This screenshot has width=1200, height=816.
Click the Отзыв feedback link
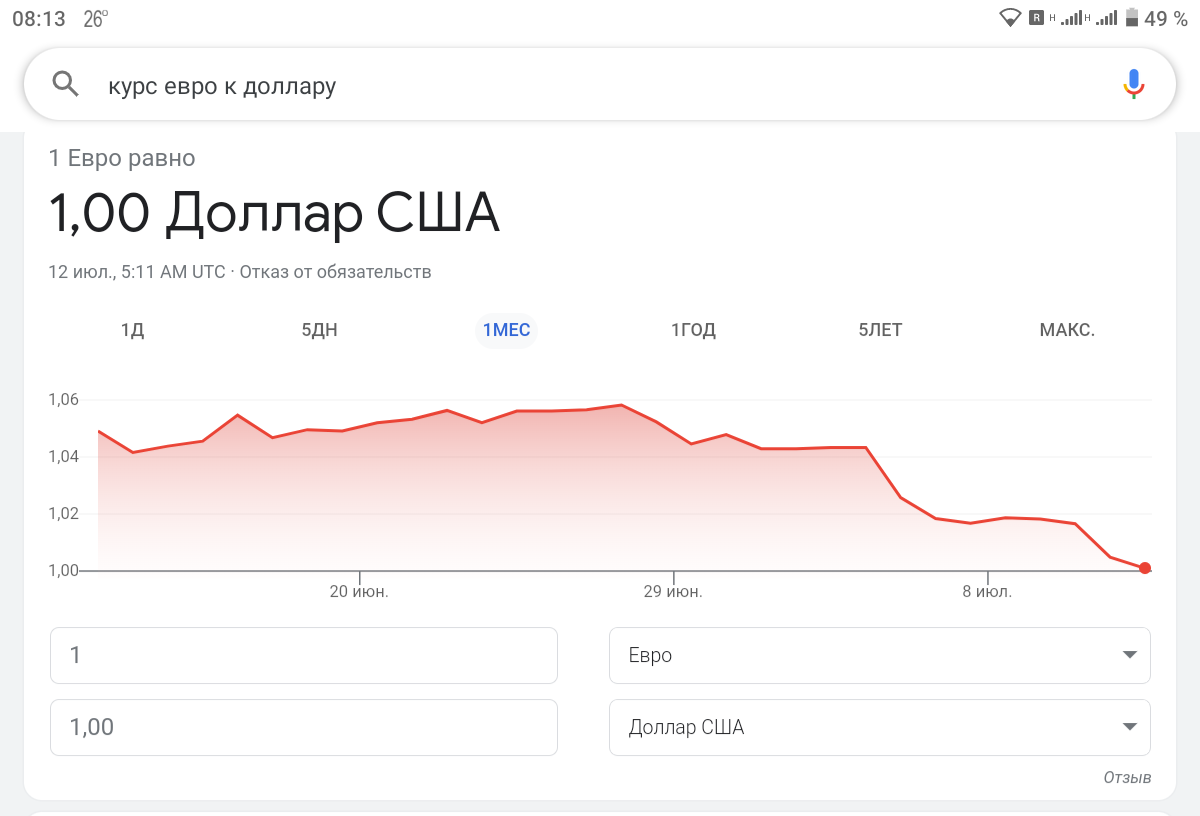1127,777
